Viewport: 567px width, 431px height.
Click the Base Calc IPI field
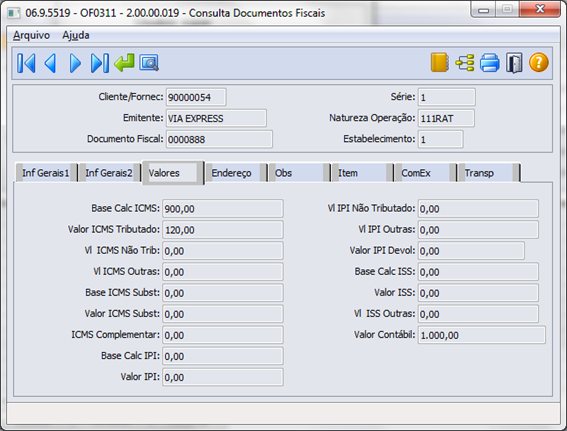tap(223, 356)
